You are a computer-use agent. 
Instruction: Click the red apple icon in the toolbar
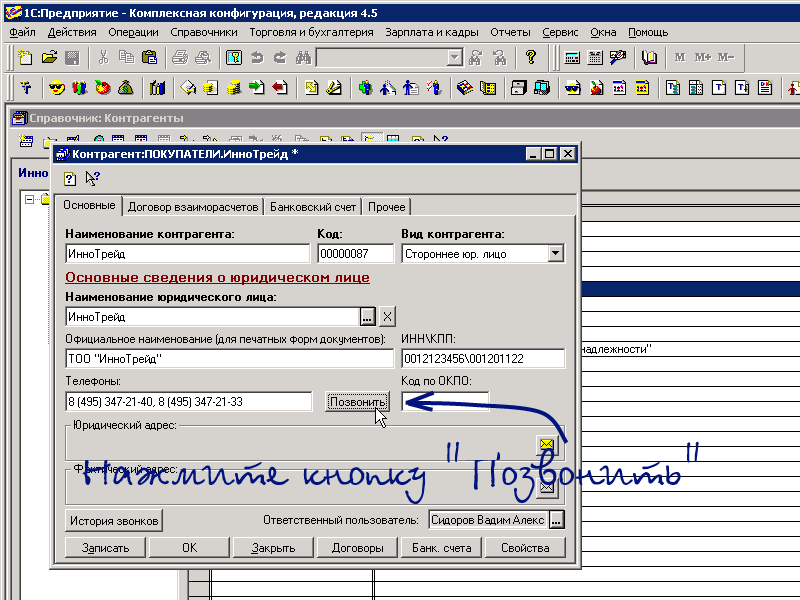tap(103, 88)
